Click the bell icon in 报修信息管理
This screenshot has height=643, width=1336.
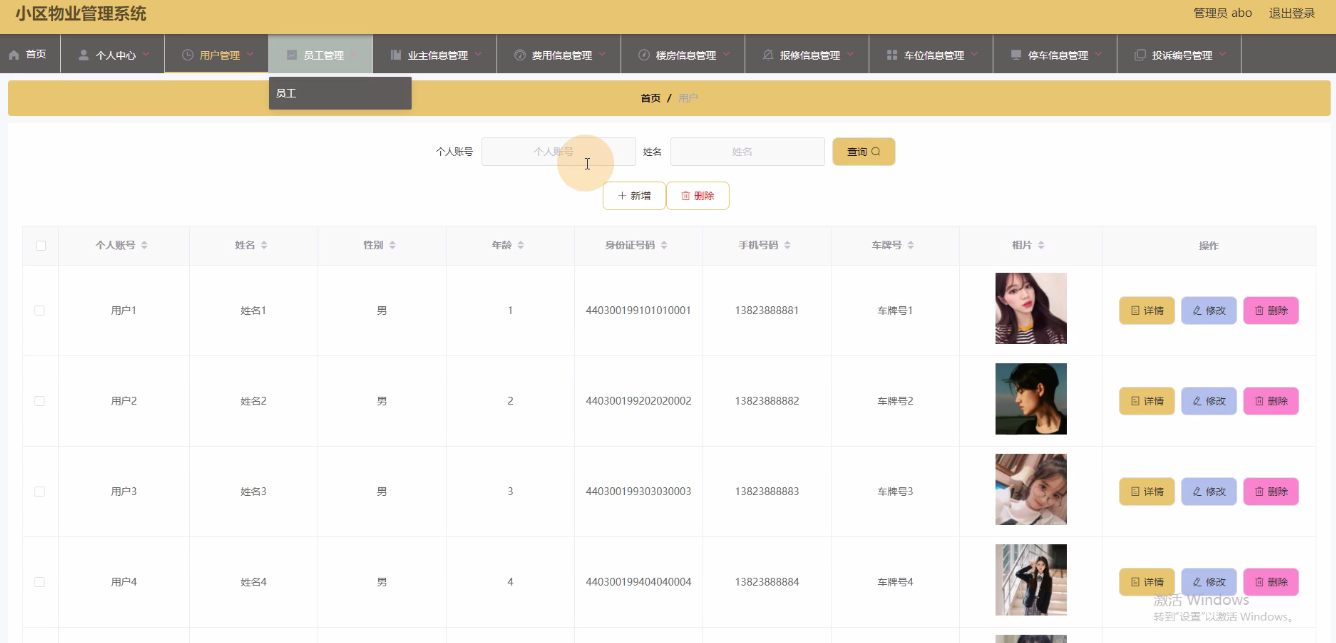767,55
